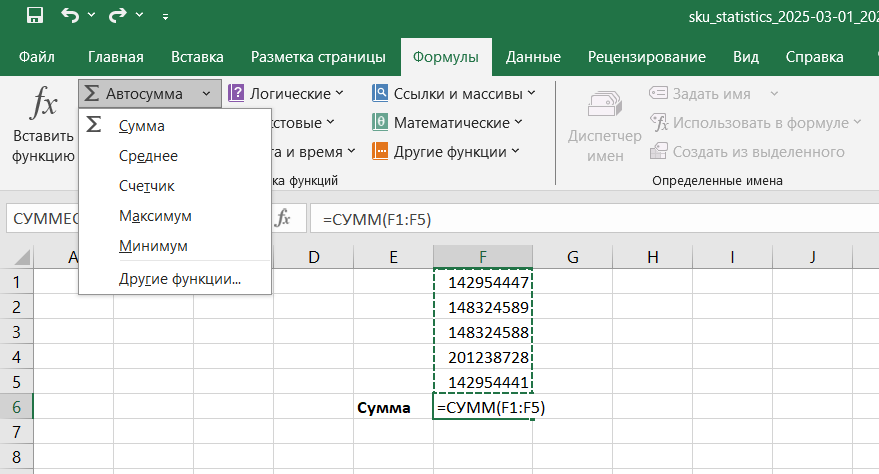Click Create from Selection (Создать из выделенного)
The width and height of the screenshot is (879, 474).
coord(748,152)
